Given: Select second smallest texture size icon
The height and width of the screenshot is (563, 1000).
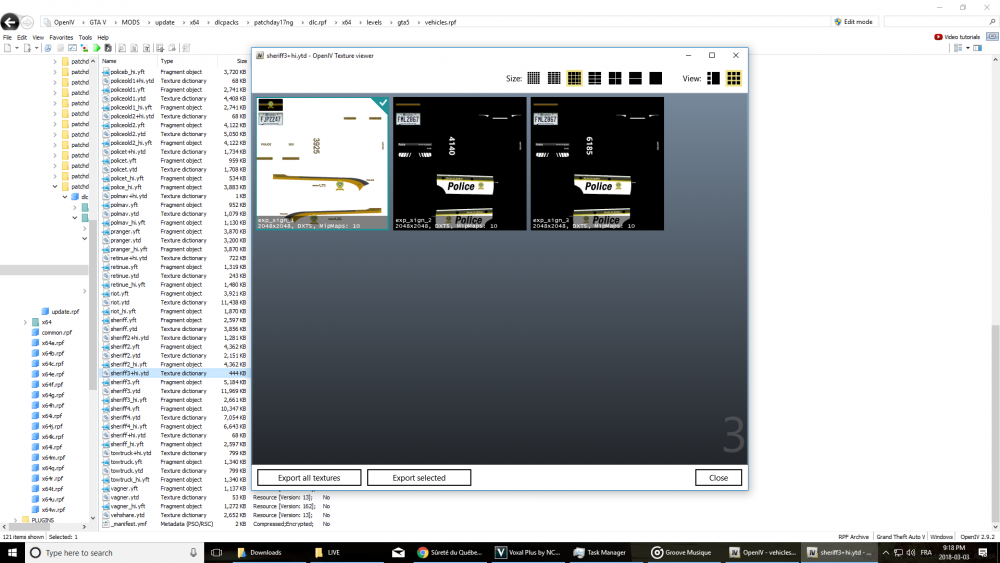Looking at the screenshot, I should [x=554, y=78].
